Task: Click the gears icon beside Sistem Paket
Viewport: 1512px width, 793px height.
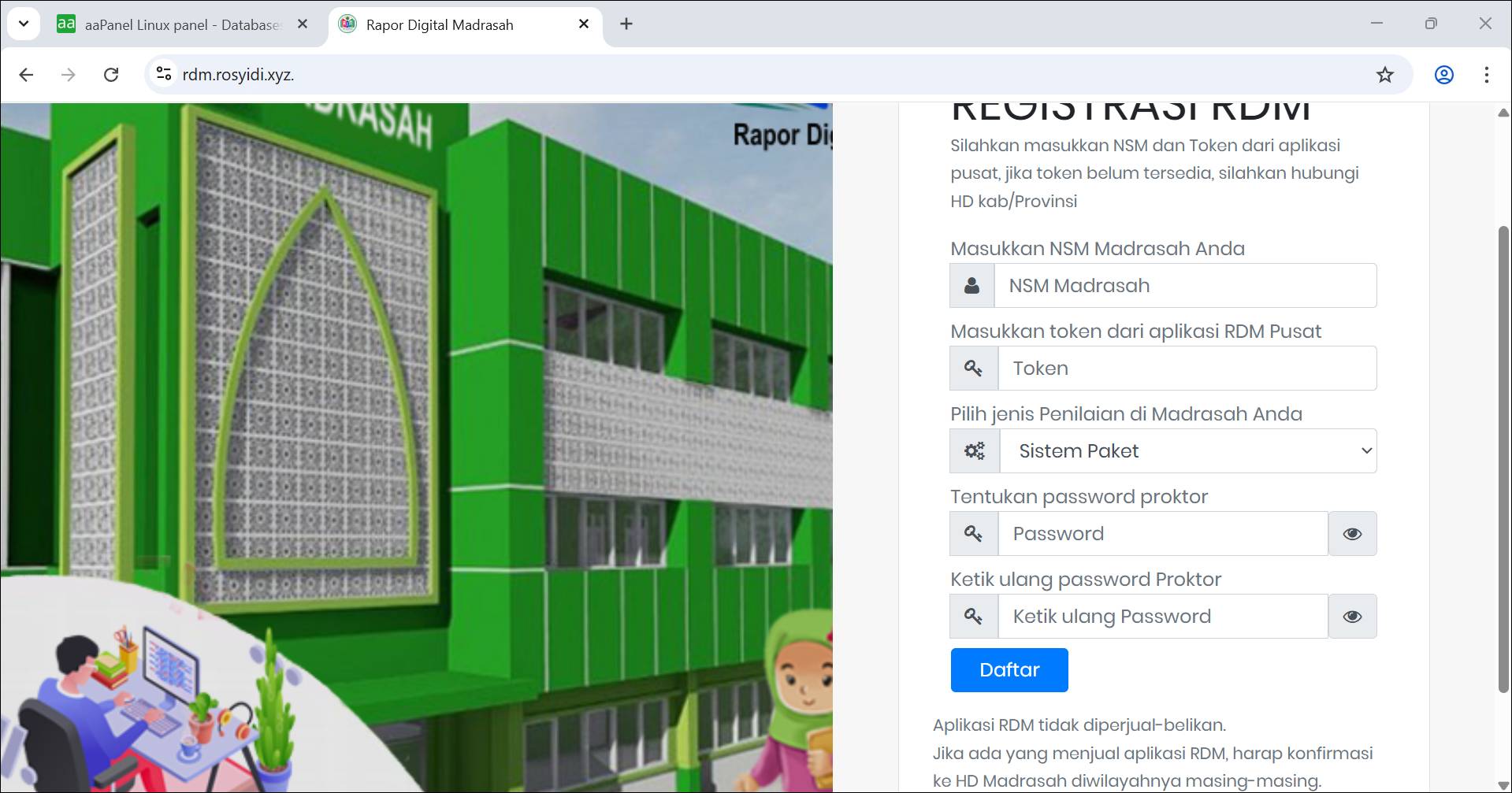Action: [x=975, y=451]
